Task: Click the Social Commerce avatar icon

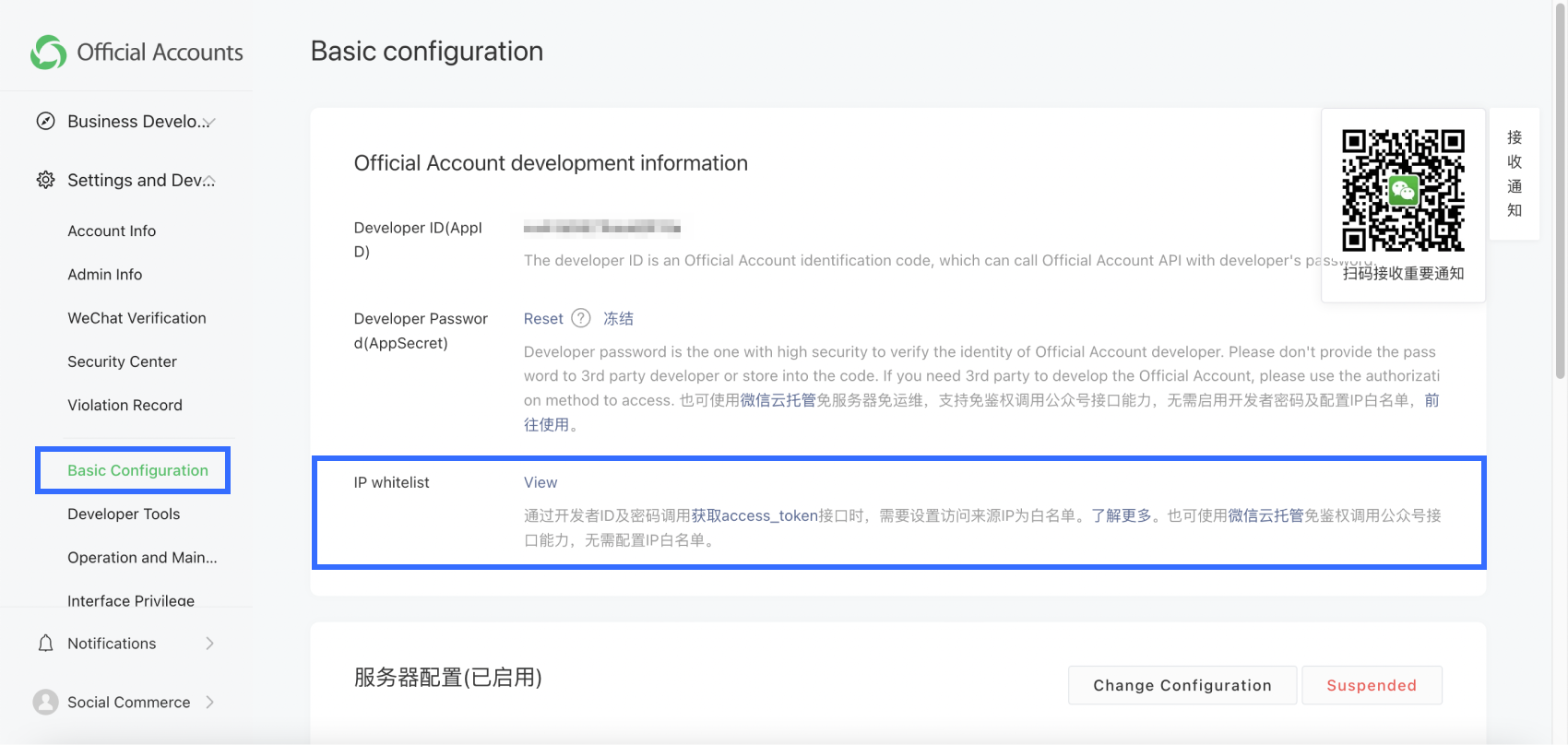Action: click(x=45, y=702)
